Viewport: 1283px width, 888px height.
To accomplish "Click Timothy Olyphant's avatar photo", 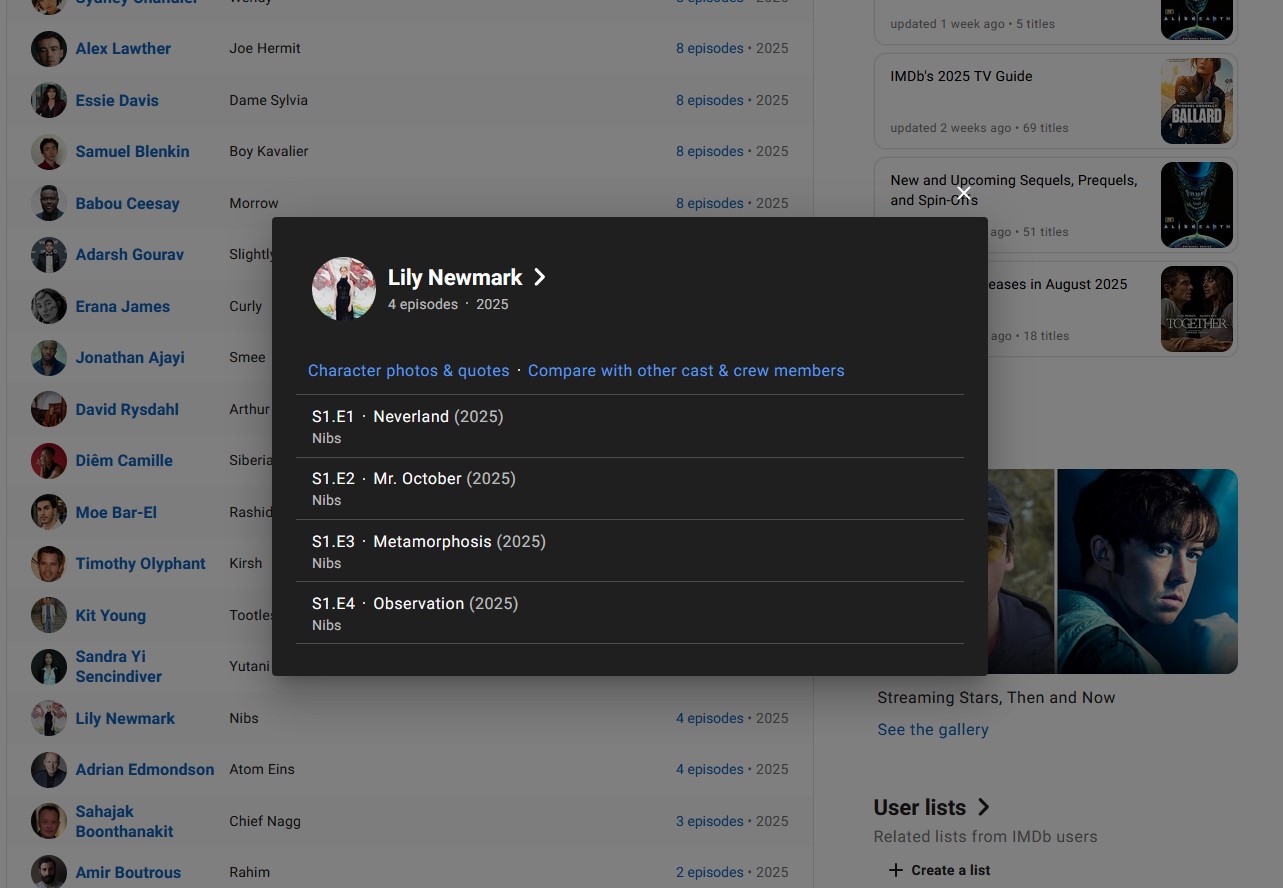I will 49,564.
